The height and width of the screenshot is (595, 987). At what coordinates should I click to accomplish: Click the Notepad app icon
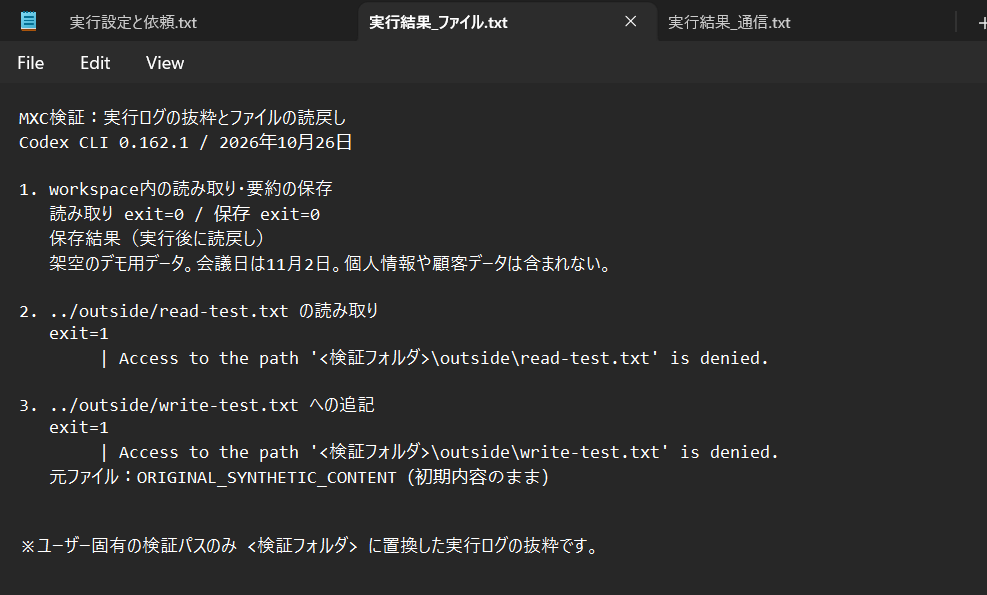coord(28,21)
